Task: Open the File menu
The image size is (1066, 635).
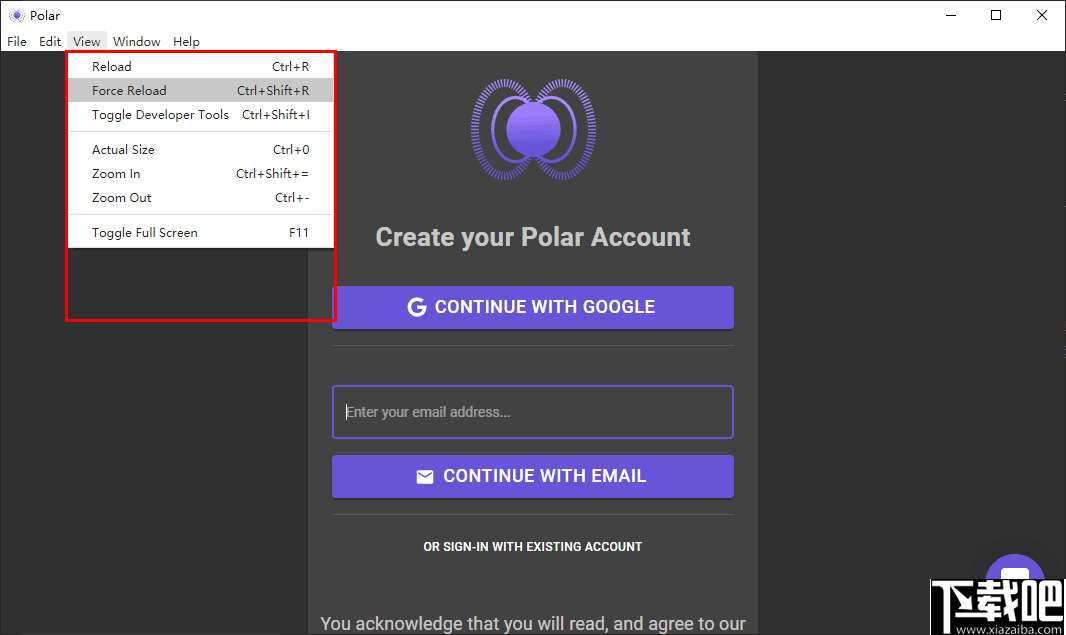Action: tap(16, 41)
